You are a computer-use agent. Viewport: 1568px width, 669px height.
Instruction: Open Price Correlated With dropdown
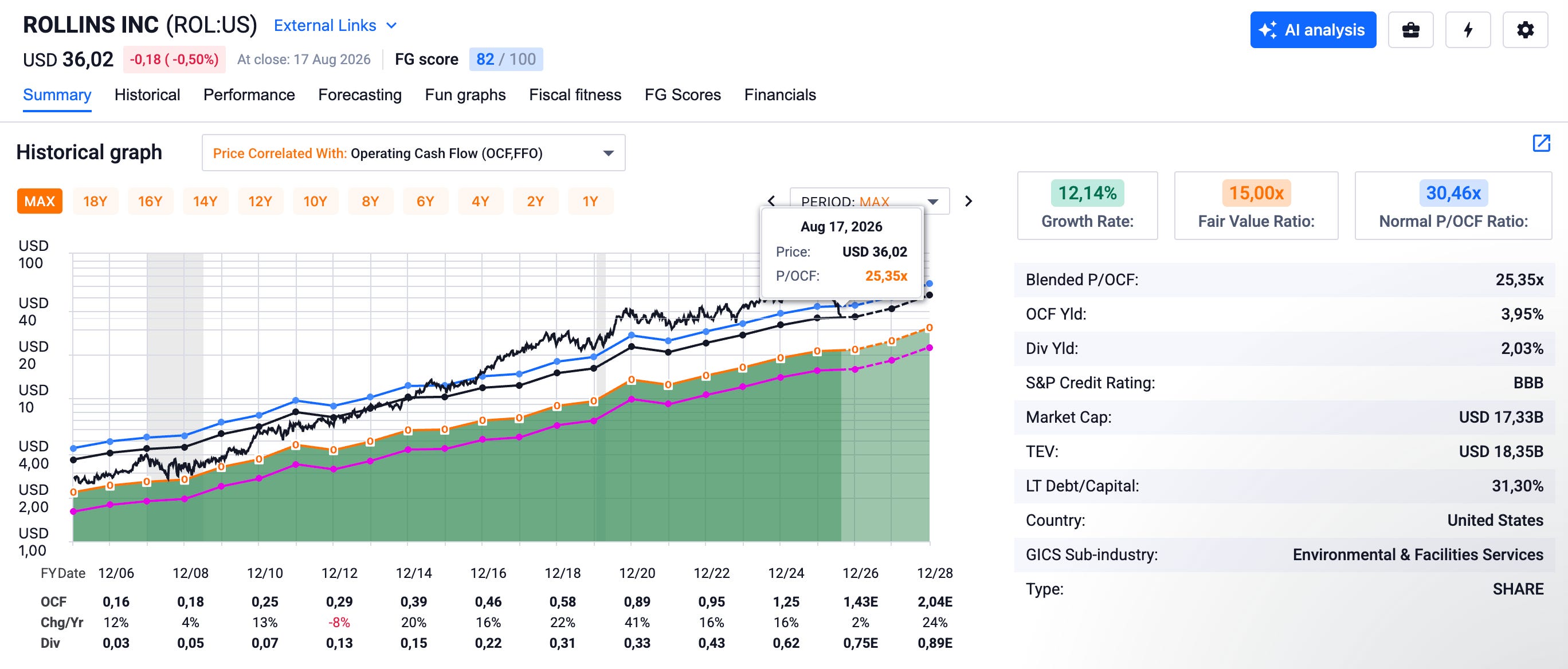[413, 153]
